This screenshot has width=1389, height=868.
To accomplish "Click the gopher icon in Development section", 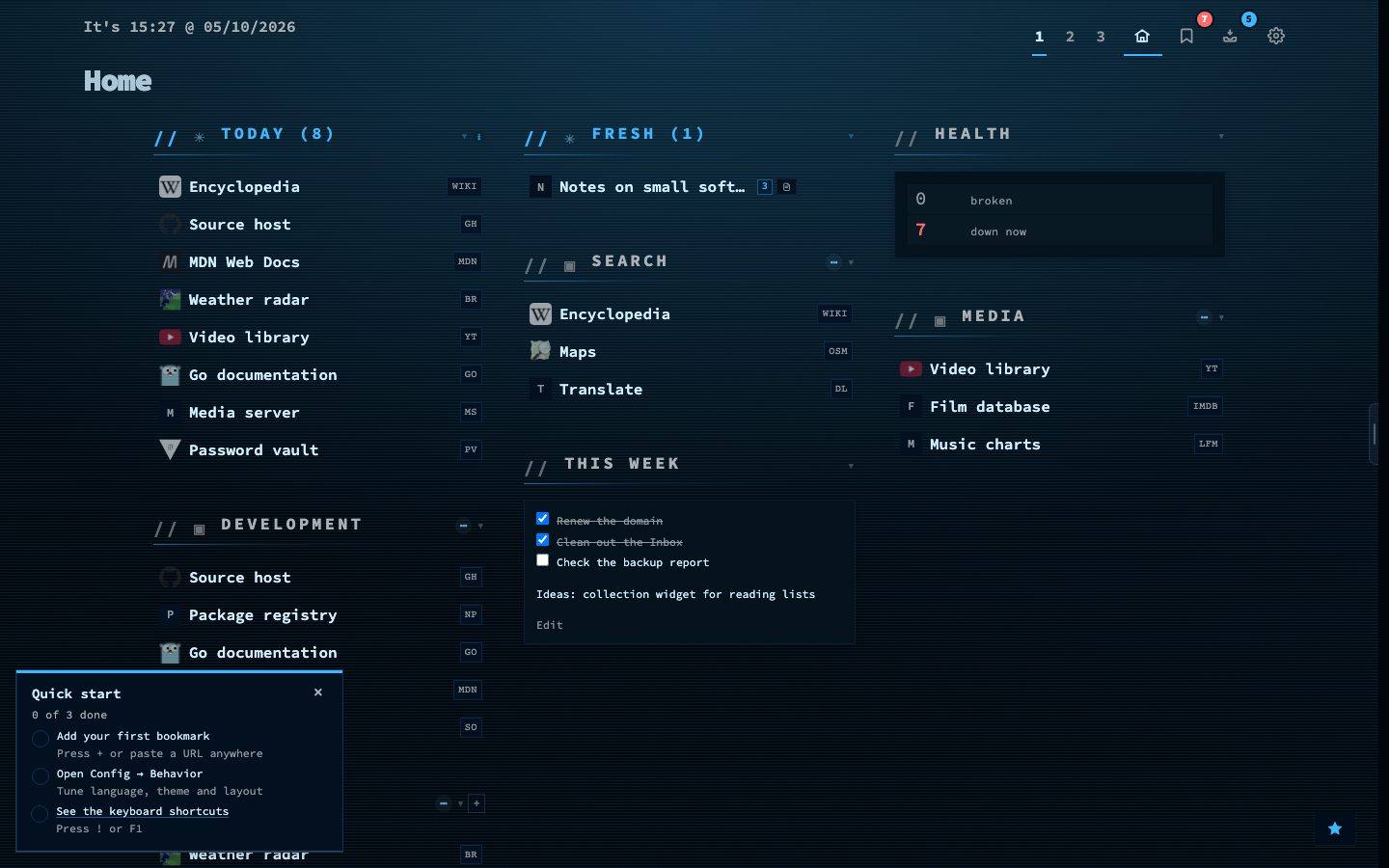I will tap(170, 653).
